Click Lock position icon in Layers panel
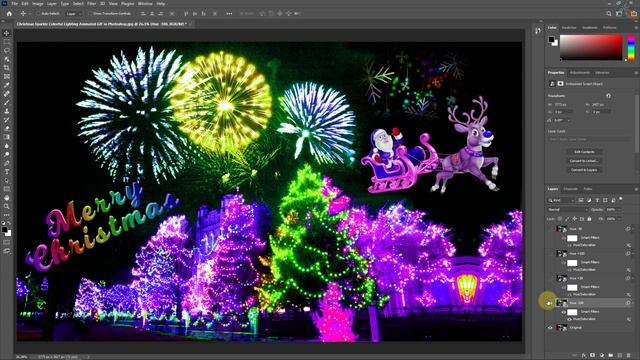This screenshot has width=640, height=360. click(x=574, y=219)
